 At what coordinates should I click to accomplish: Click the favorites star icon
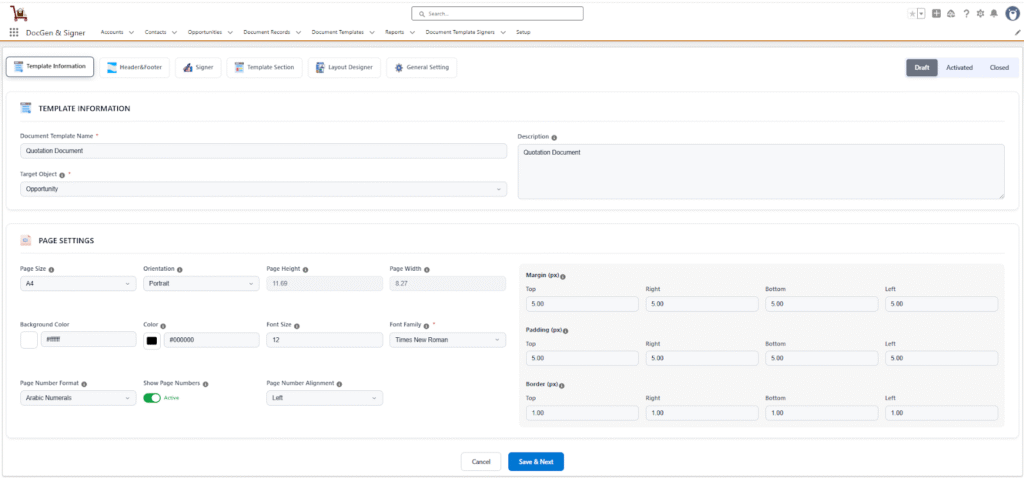[x=911, y=13]
